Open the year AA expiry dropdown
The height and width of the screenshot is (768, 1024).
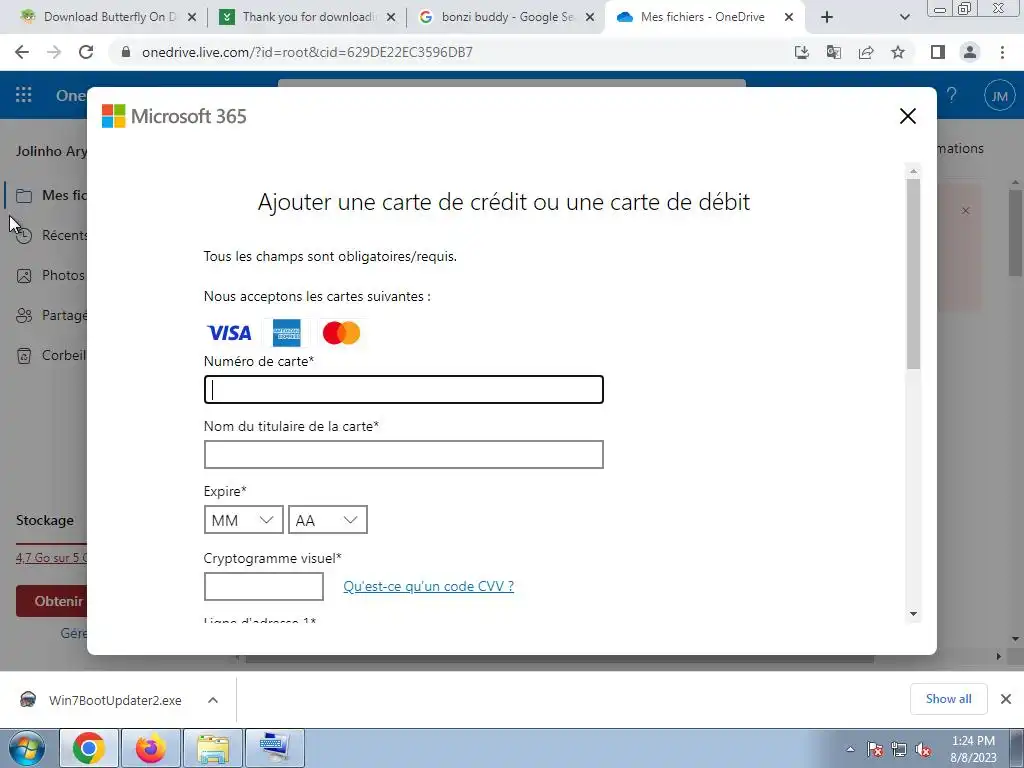328,520
